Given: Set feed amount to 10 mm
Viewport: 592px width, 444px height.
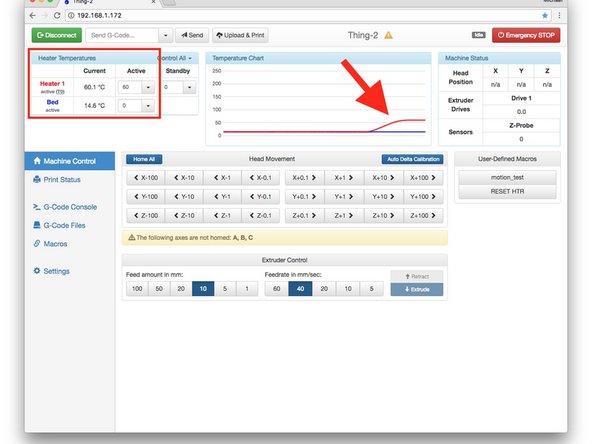Looking at the screenshot, I should tap(203, 289).
